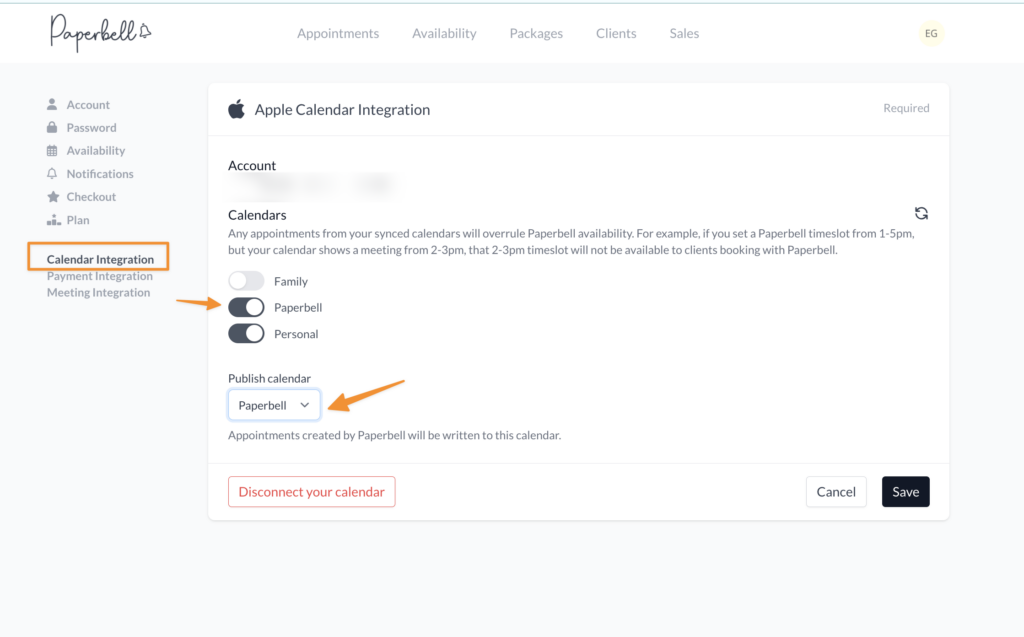This screenshot has width=1024, height=637.
Task: Disable the Paperbell calendar toggle
Action: [x=246, y=308]
